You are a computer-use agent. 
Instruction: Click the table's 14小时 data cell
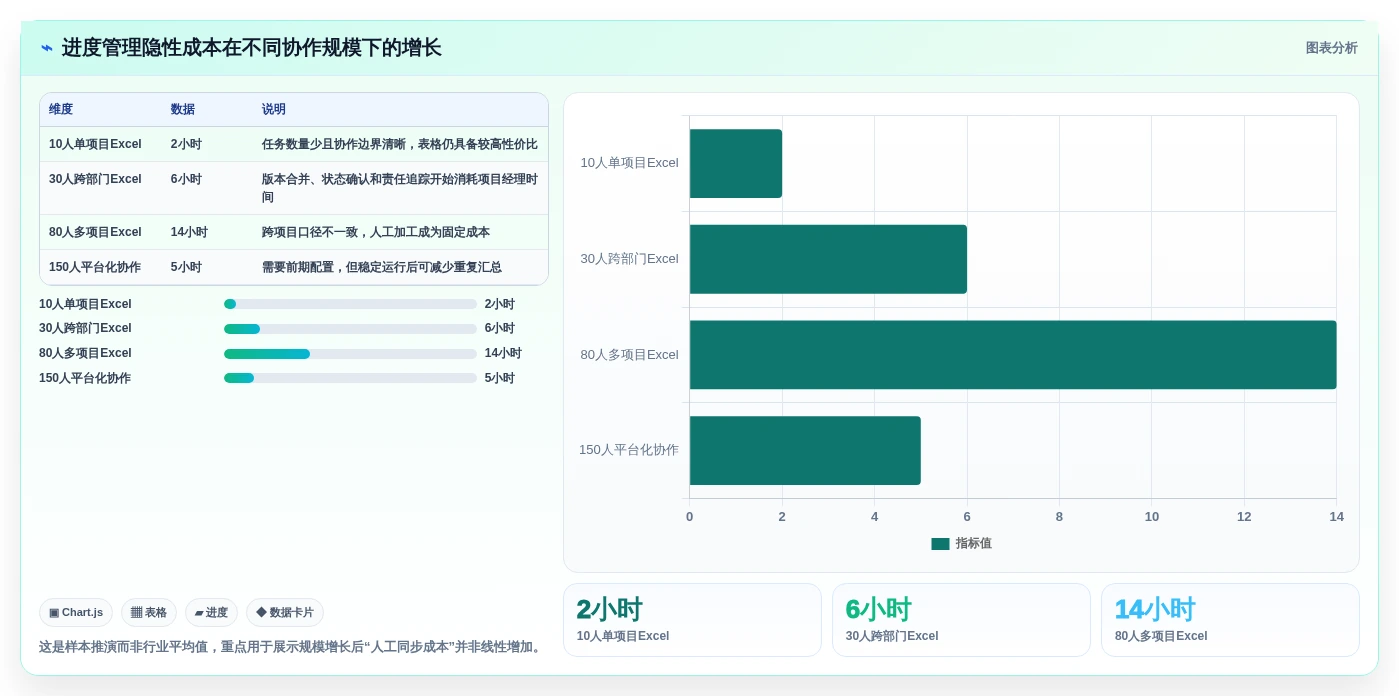(189, 232)
